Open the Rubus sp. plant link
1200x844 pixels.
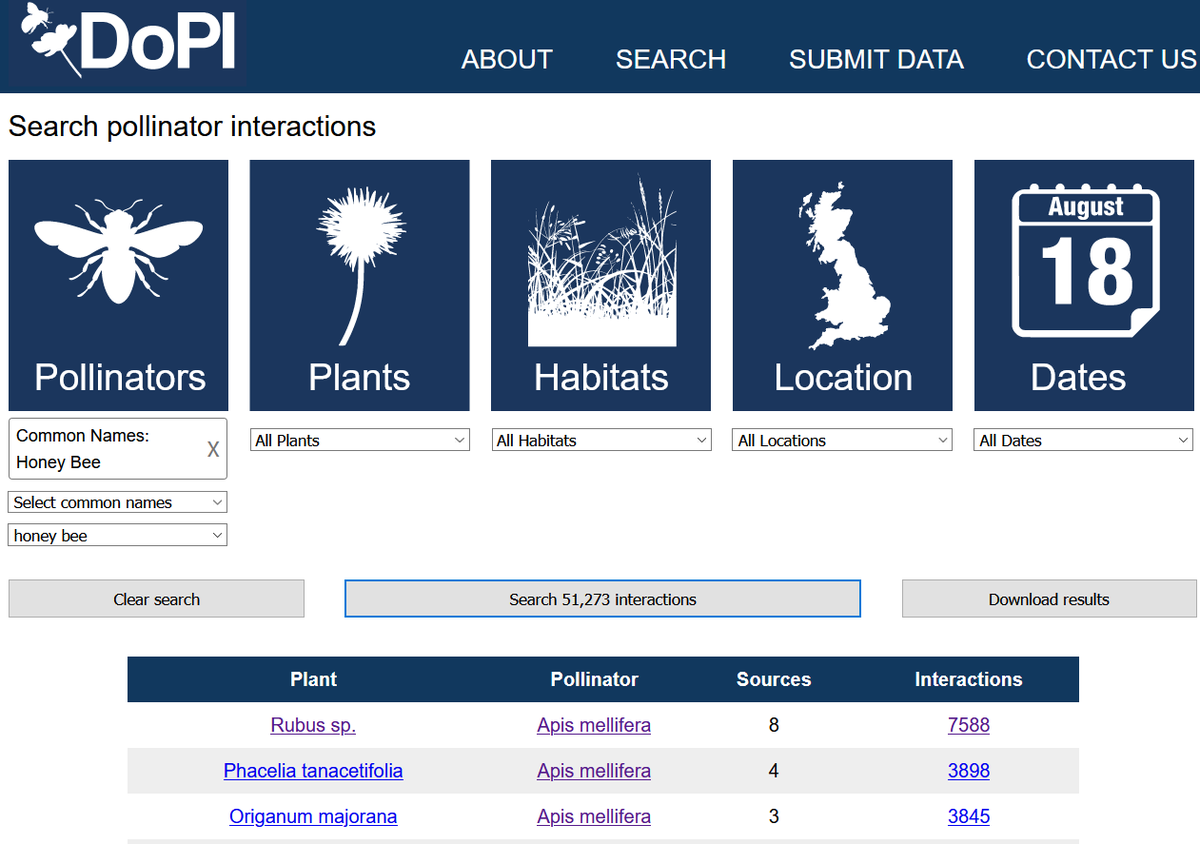313,725
